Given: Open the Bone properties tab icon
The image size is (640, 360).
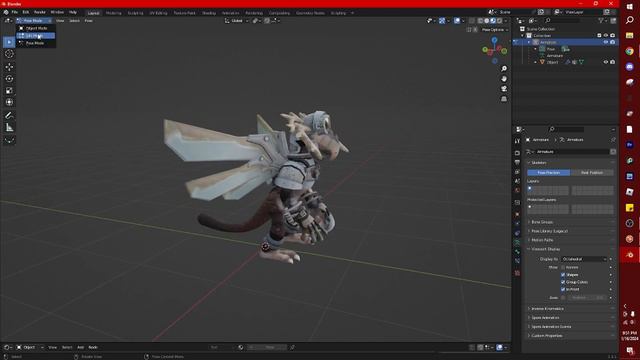Looking at the screenshot, I should click(x=517, y=252).
